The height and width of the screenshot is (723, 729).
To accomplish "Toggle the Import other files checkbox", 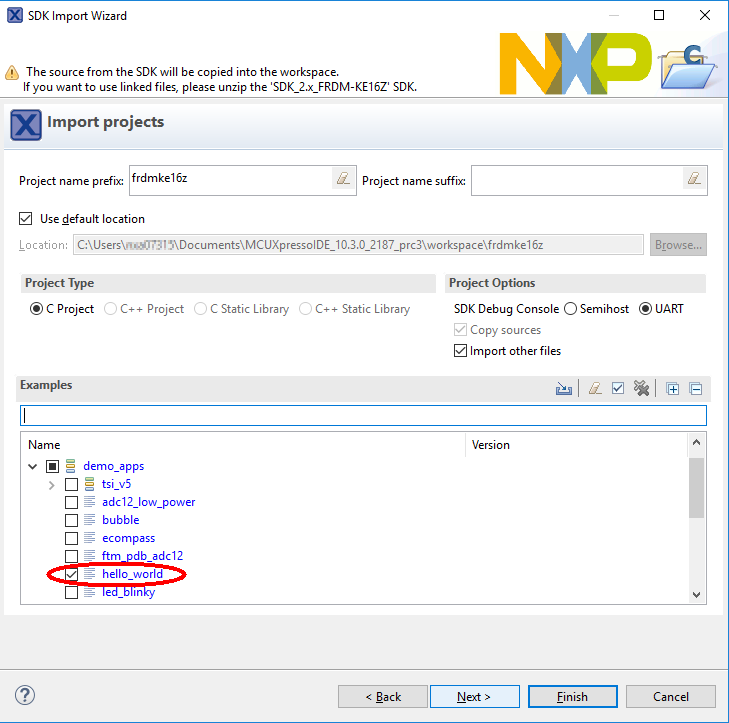I will coord(461,351).
